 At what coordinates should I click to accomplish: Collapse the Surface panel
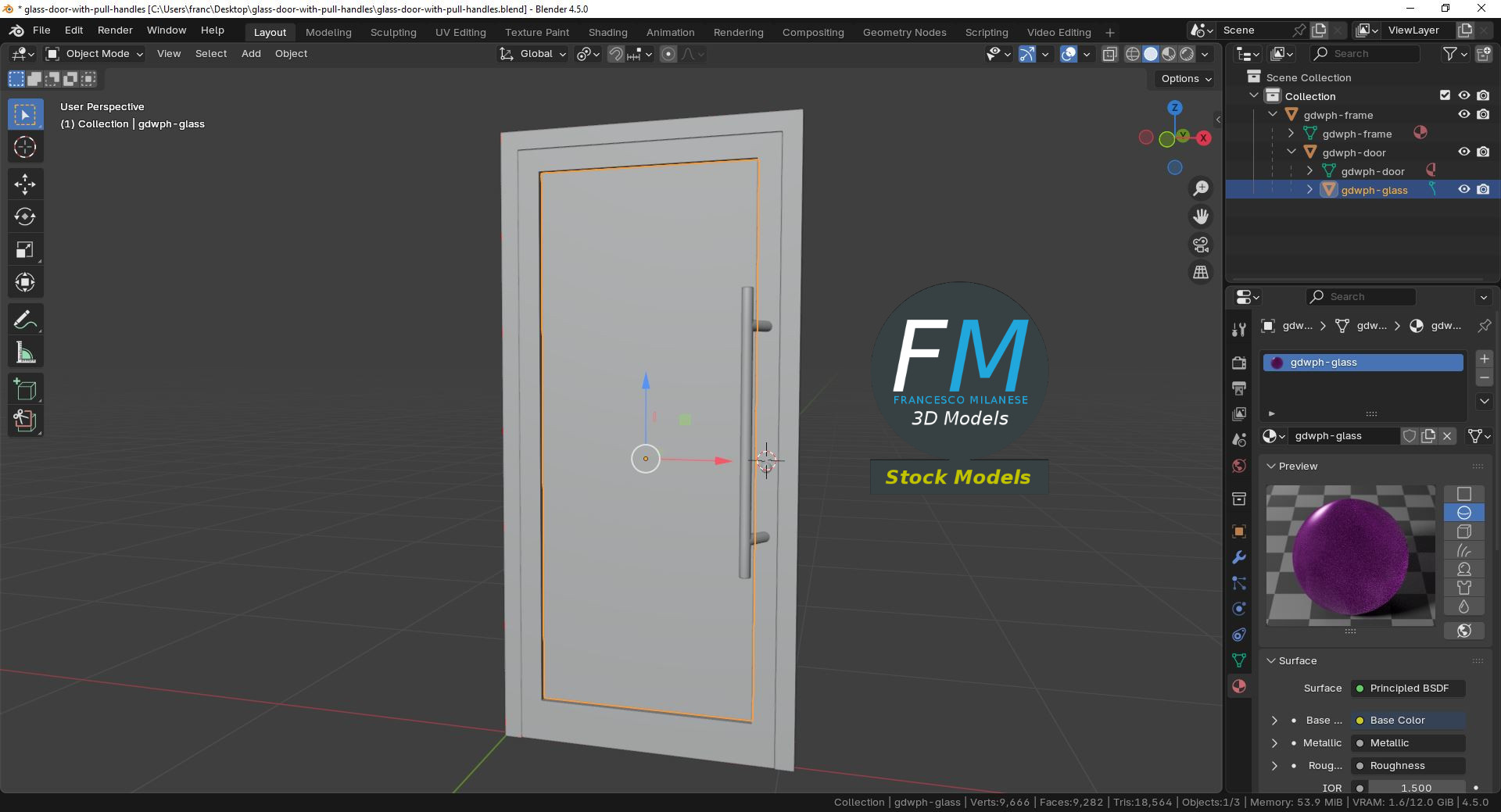(x=1271, y=660)
